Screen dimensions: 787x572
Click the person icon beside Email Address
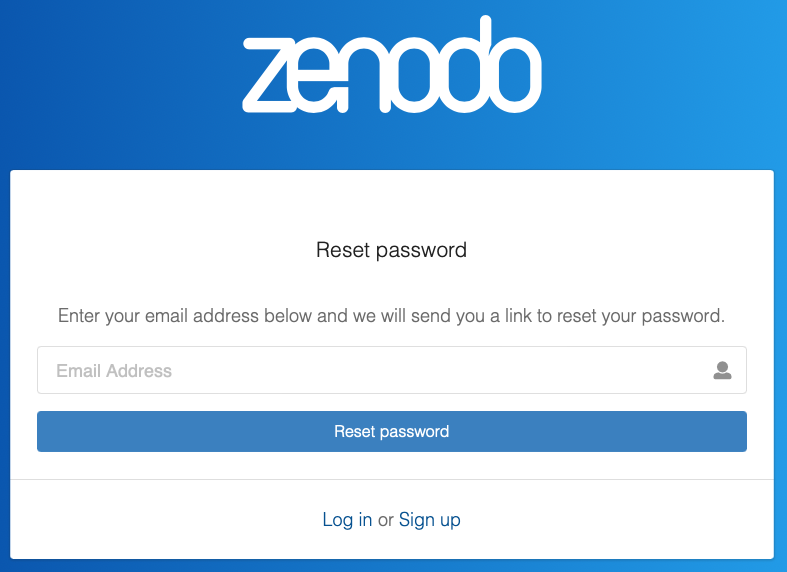[722, 371]
